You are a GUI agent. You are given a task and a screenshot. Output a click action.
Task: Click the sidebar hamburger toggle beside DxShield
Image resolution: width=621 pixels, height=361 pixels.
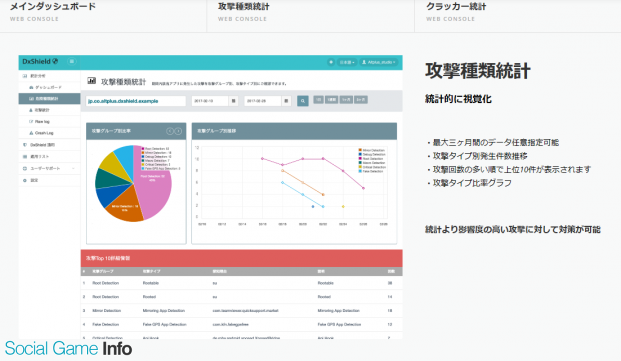point(71,61)
